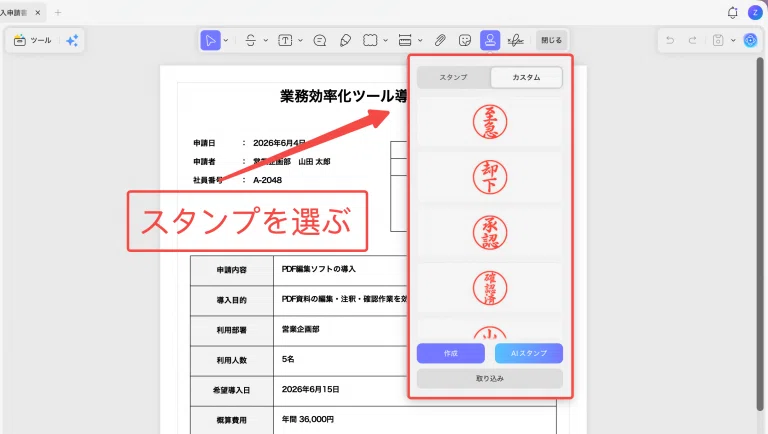
Task: Select the measurement or area tool
Action: point(405,40)
